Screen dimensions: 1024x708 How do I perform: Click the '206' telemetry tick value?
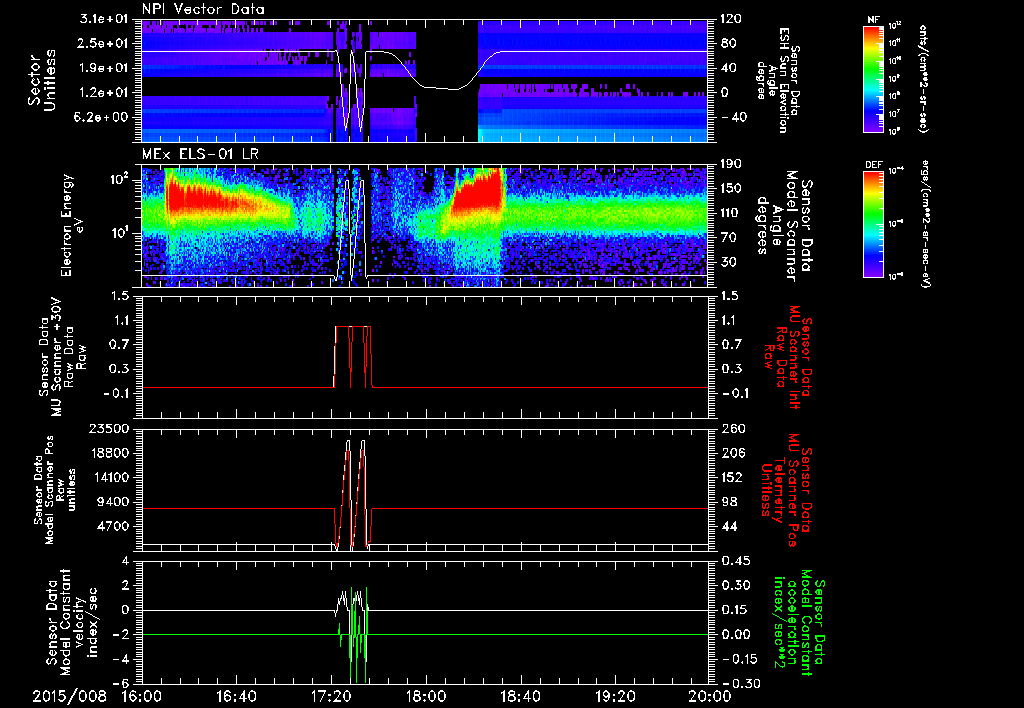pyautogui.click(x=732, y=453)
